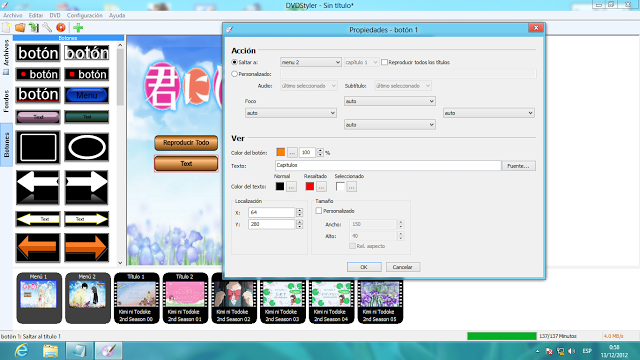Click the Cancelar button
The width and height of the screenshot is (640, 360).
(x=402, y=267)
